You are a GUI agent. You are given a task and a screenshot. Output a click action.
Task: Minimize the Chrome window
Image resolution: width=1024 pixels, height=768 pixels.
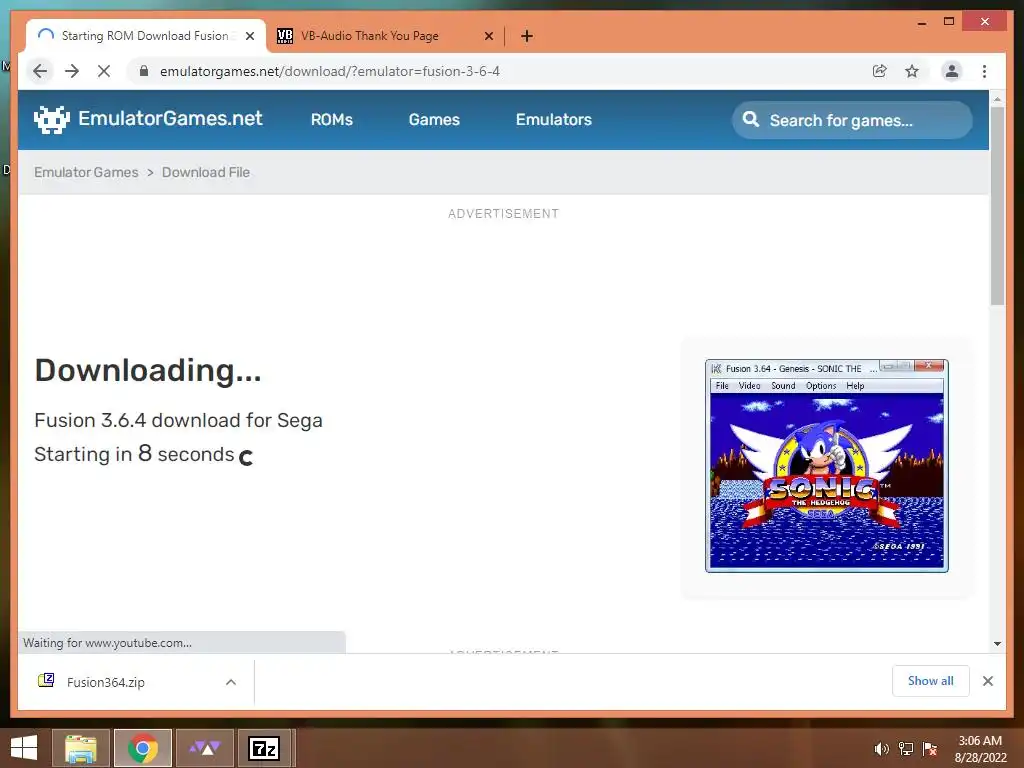[x=921, y=23]
